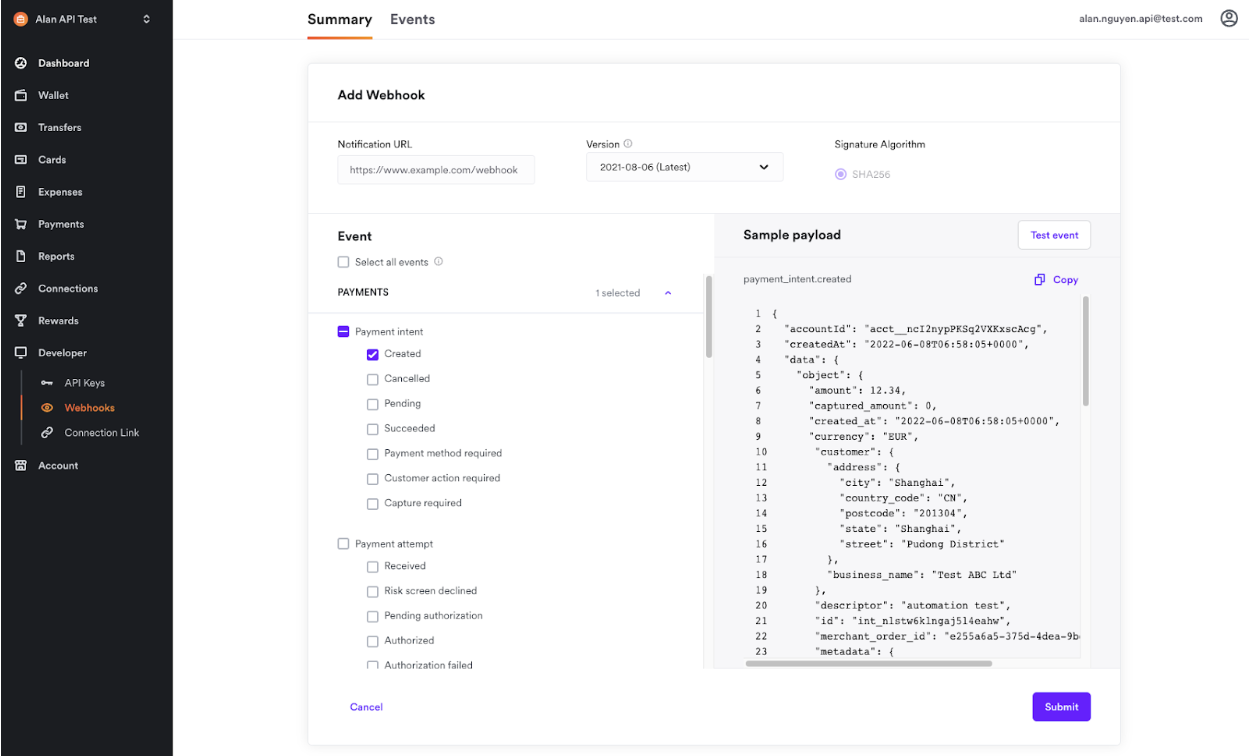Viewport: 1252px width, 756px height.
Task: Click the Rewards trophy icon
Action: point(20,321)
